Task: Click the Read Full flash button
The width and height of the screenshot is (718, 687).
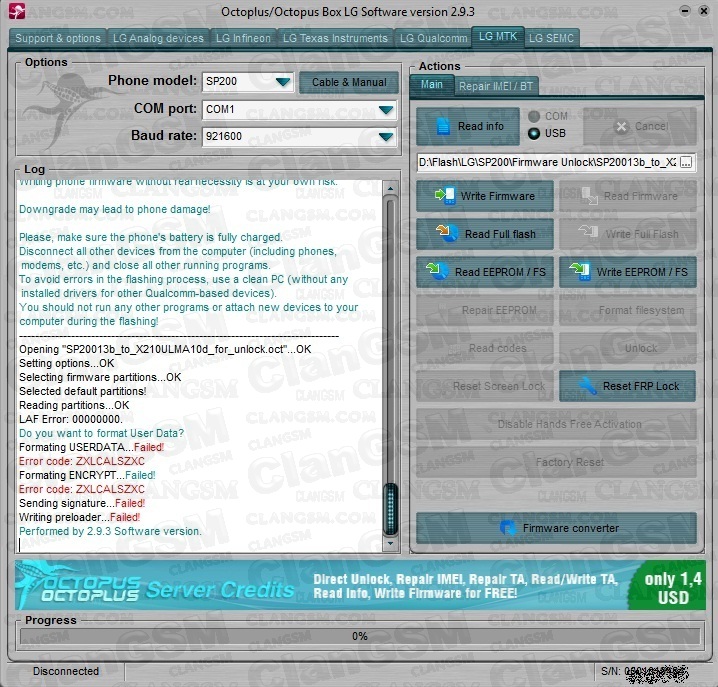Action: (x=485, y=234)
